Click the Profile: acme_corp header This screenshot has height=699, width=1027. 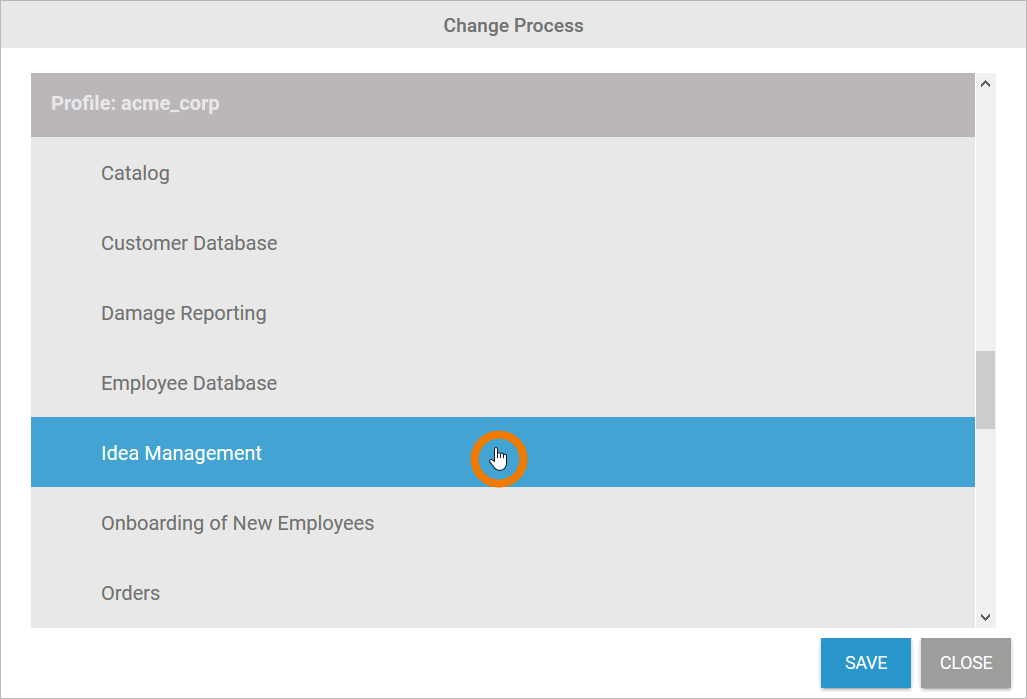click(135, 104)
